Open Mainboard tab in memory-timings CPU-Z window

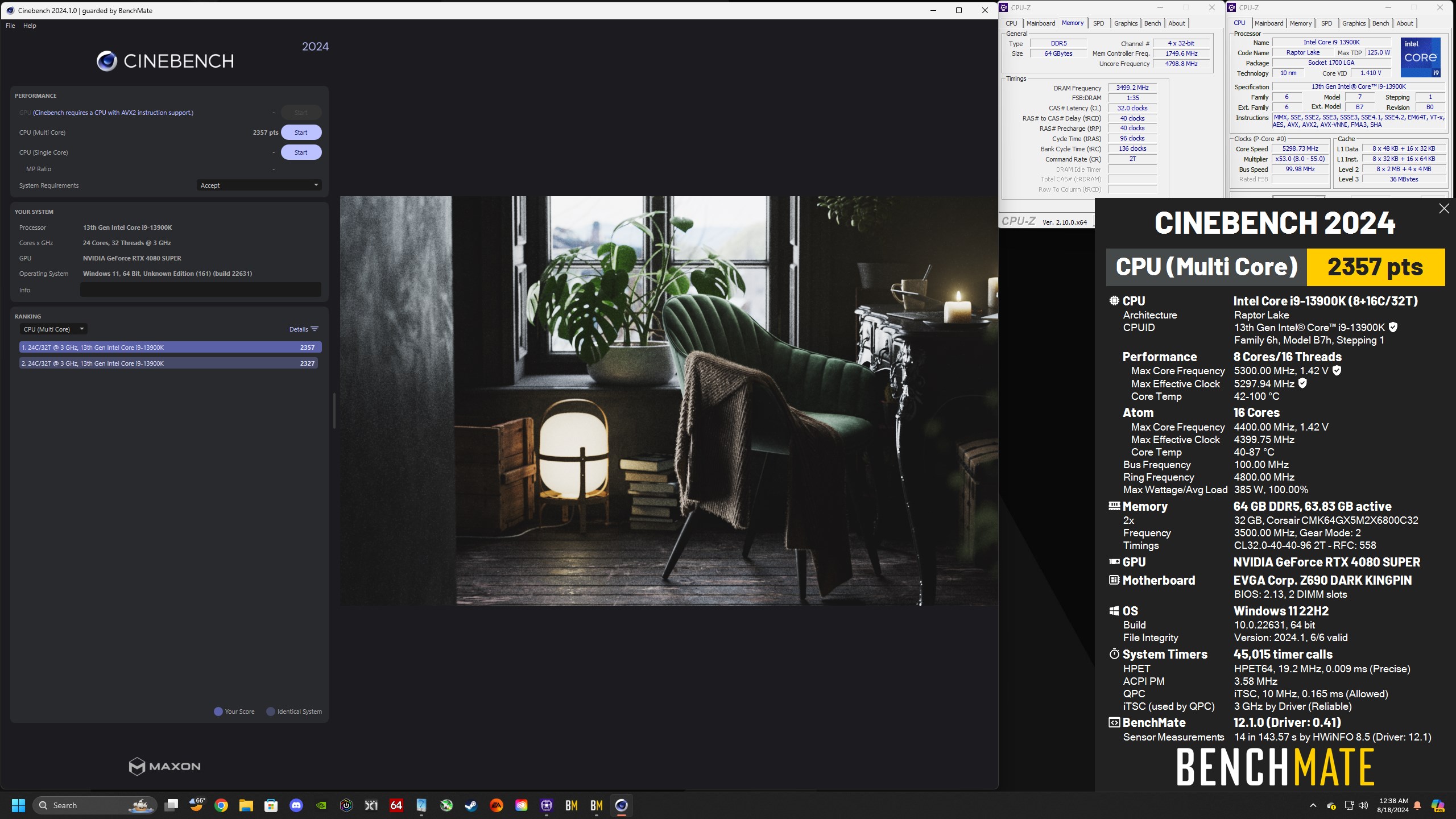1040,23
